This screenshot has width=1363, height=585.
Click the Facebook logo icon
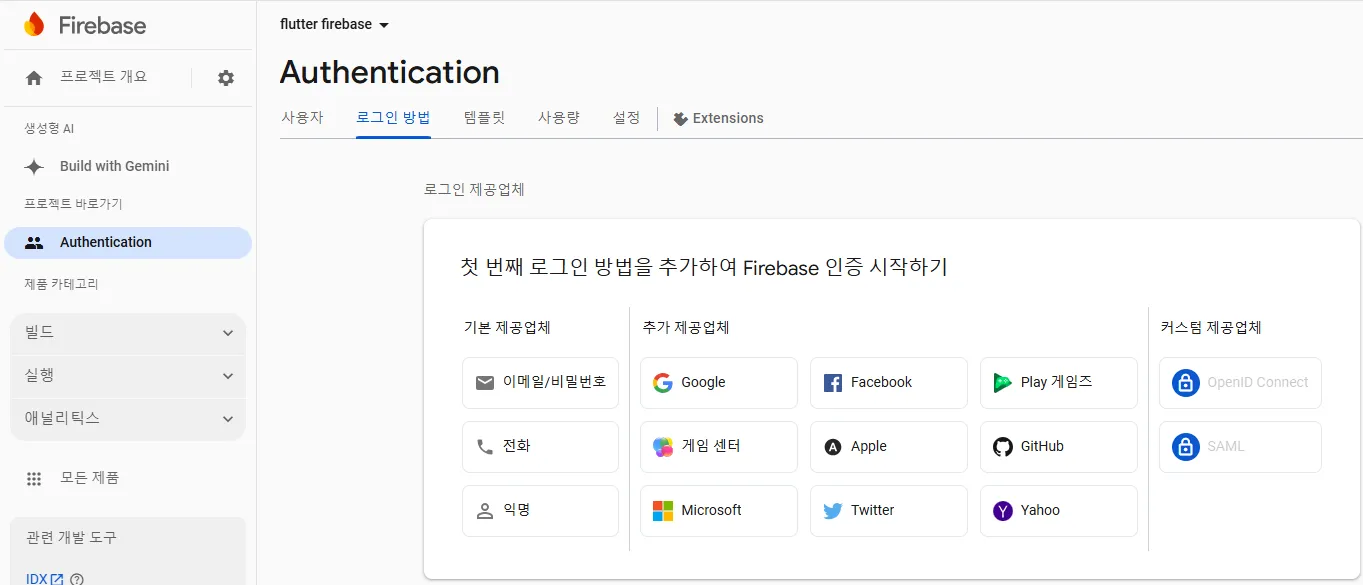click(832, 383)
